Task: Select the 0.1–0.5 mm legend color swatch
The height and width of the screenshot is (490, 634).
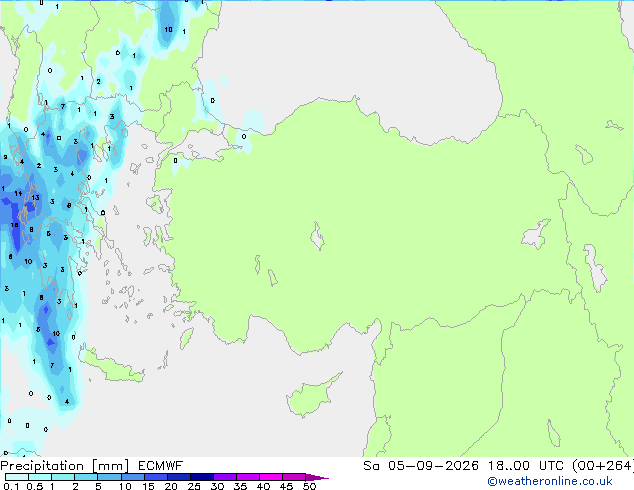Action: (x=17, y=477)
